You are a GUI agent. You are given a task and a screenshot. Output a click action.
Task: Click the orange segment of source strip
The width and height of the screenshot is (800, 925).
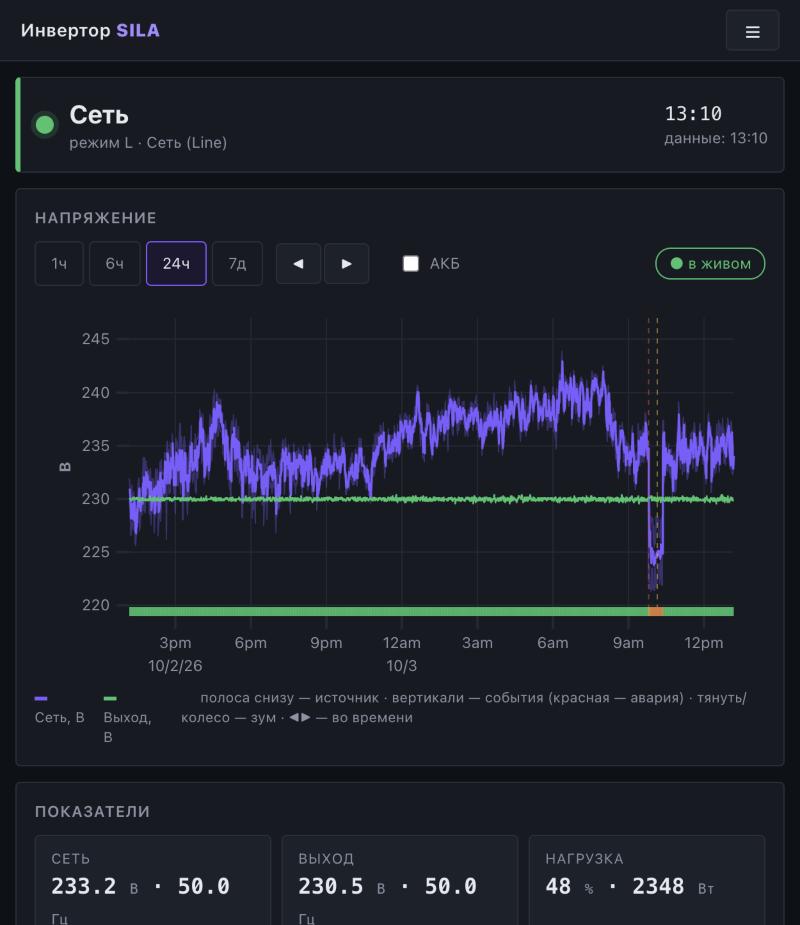(x=655, y=611)
